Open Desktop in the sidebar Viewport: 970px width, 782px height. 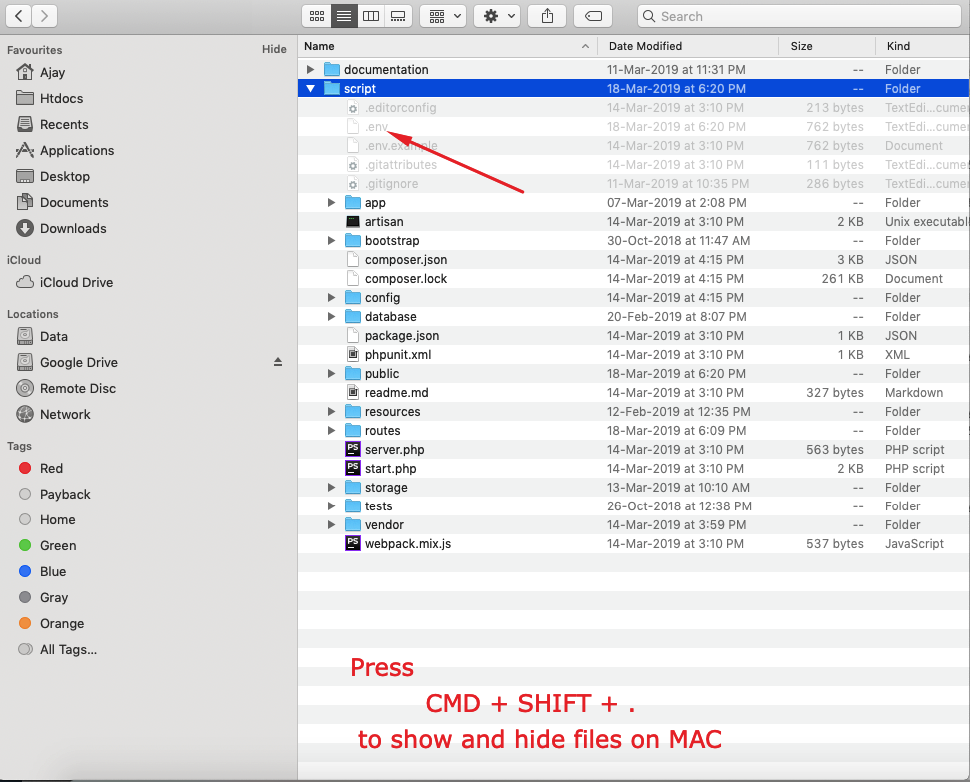click(64, 176)
